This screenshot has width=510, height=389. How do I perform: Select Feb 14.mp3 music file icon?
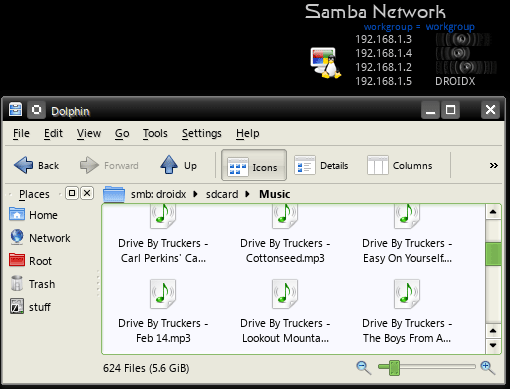[x=163, y=294]
